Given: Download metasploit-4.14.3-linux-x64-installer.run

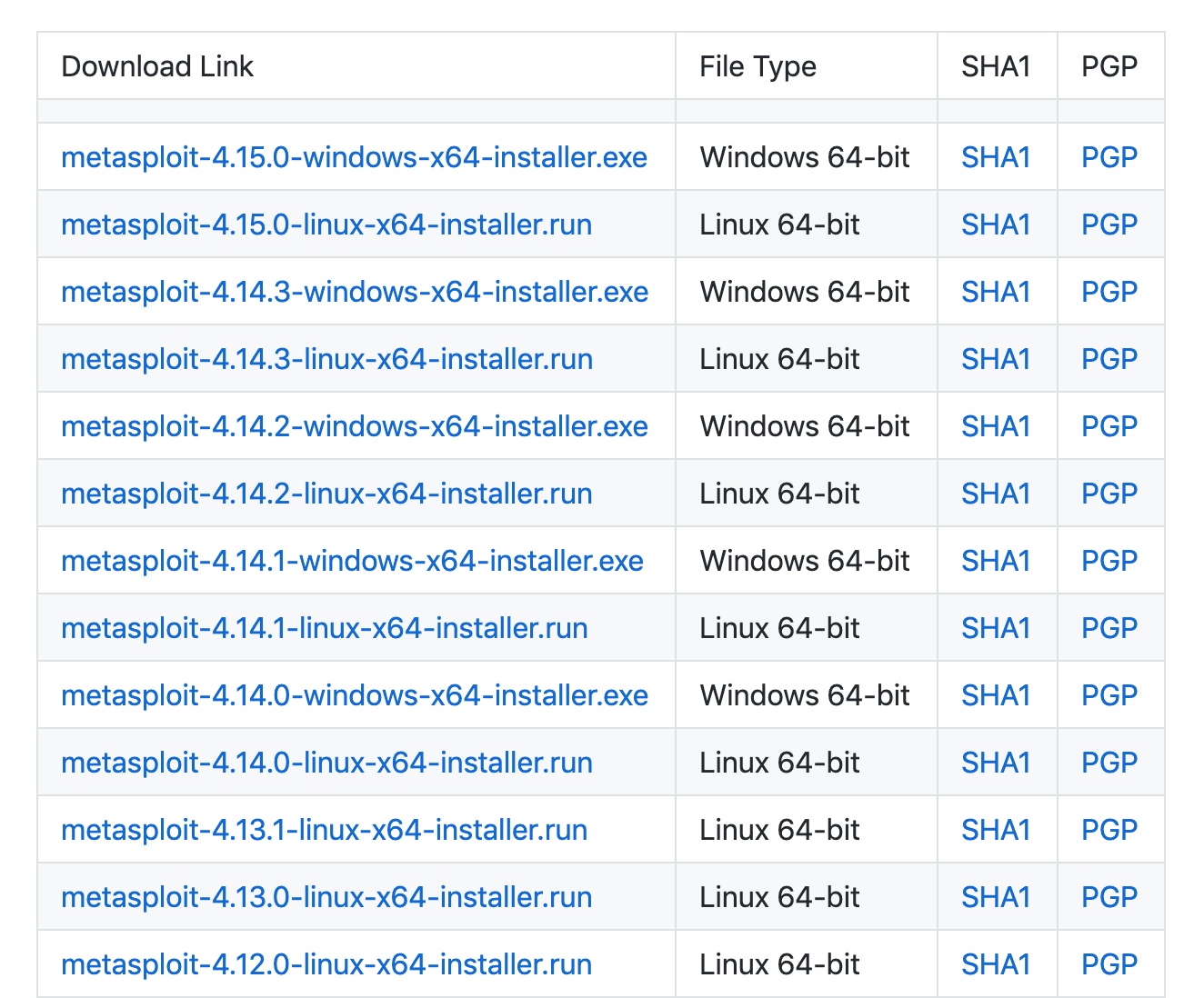Looking at the screenshot, I should (x=326, y=359).
